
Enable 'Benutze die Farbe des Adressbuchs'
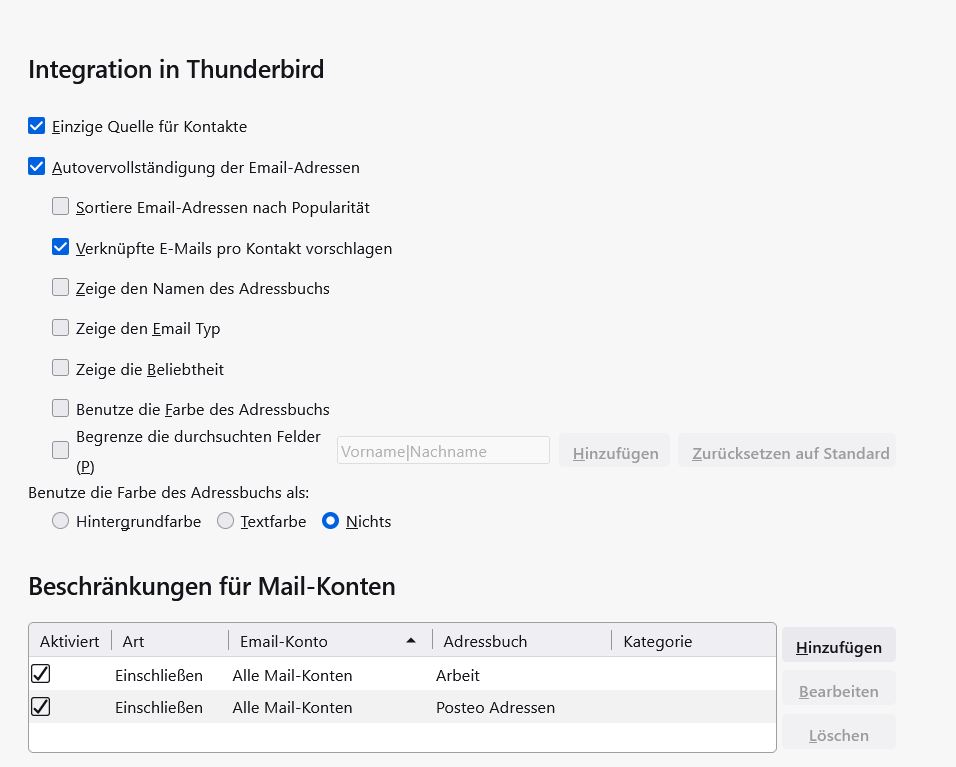pyautogui.click(x=61, y=408)
